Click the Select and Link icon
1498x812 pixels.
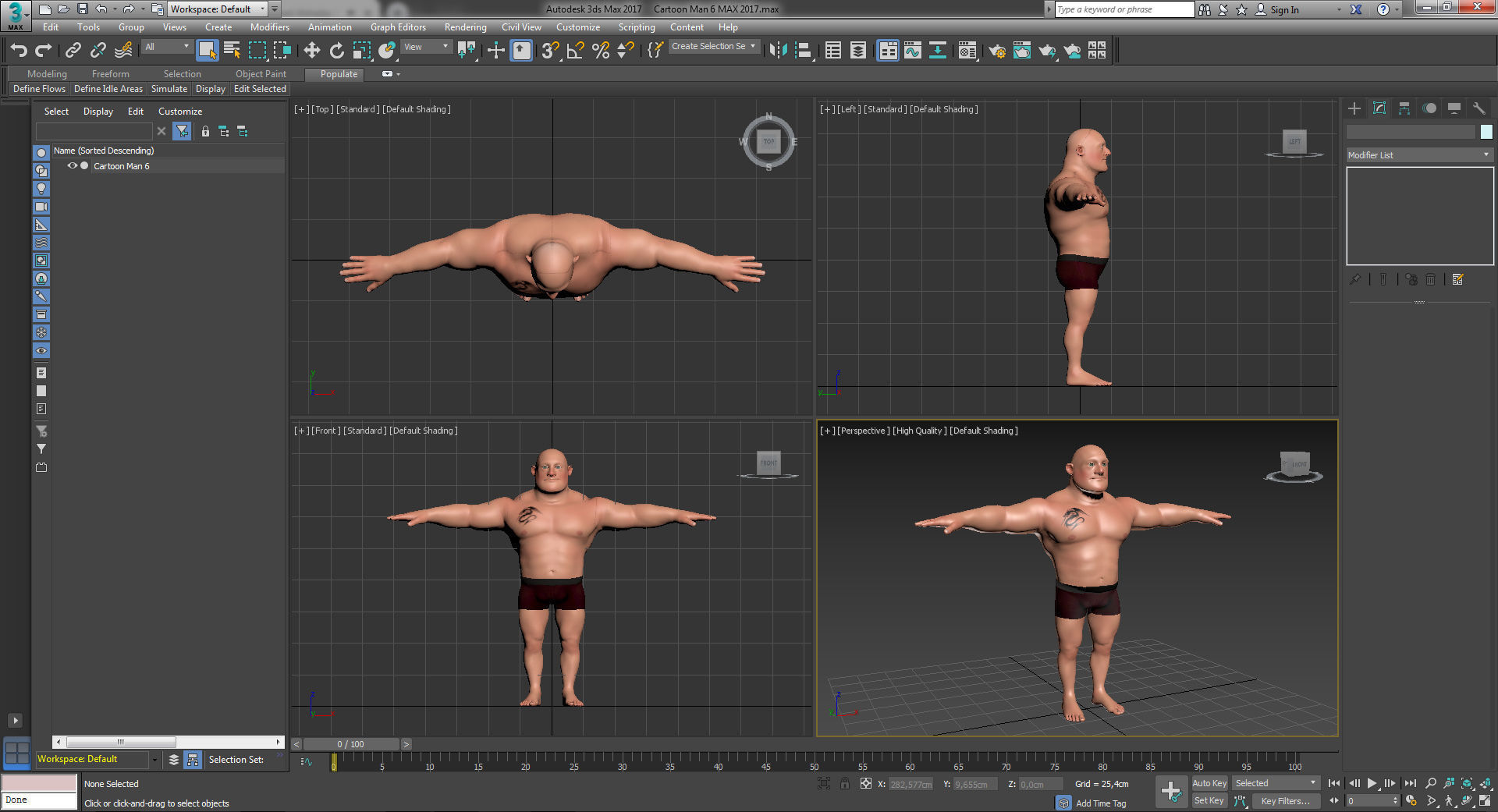(73, 51)
